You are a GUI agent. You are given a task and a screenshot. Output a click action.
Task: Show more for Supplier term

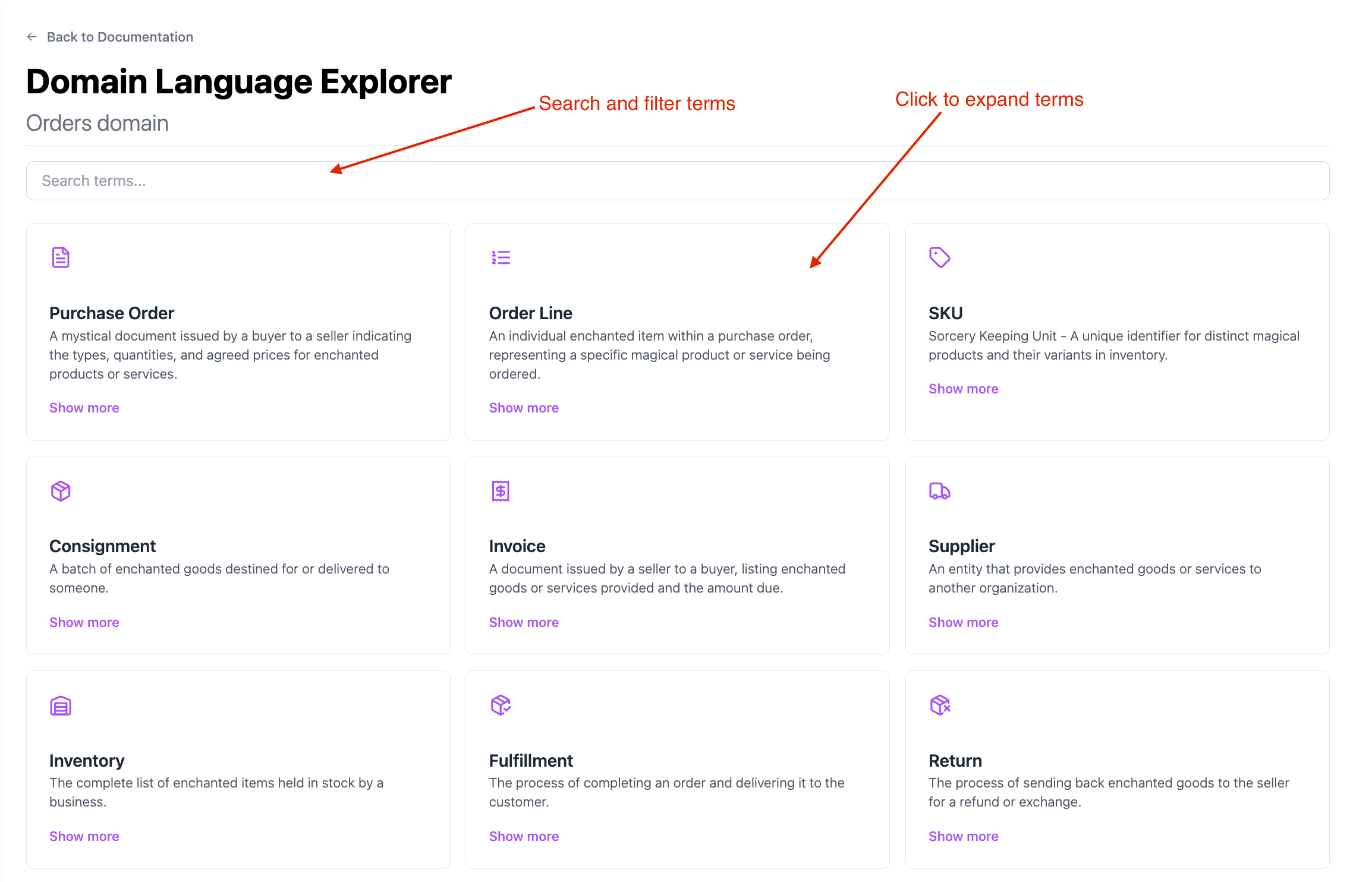[x=963, y=622]
